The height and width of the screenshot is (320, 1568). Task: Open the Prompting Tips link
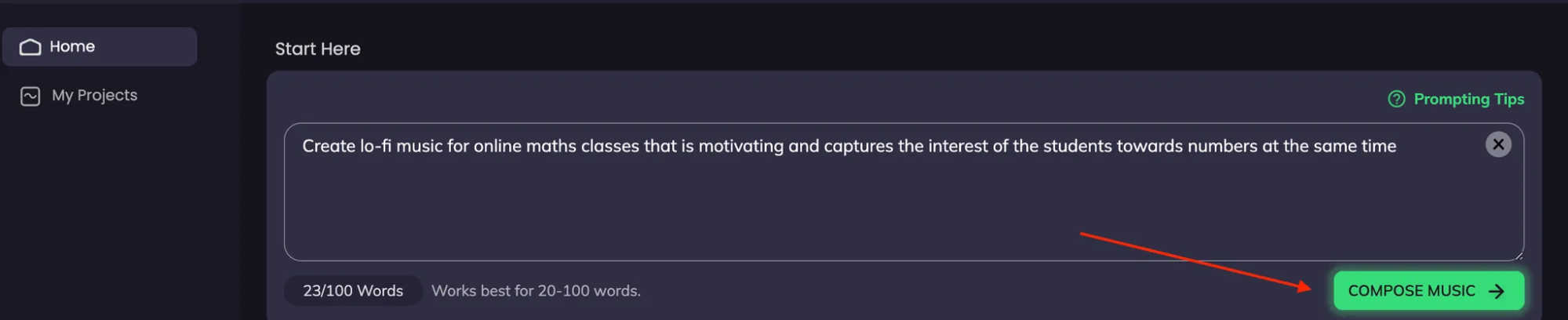(1468, 99)
